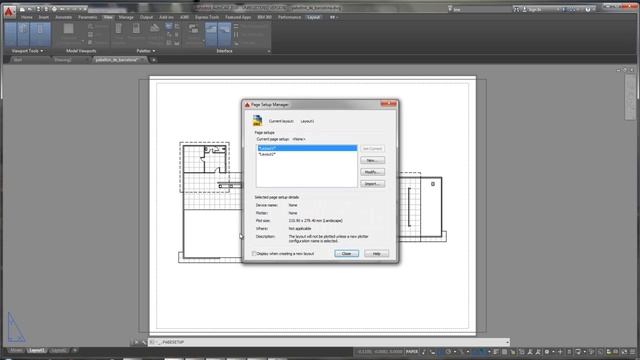
Task: Open the AutoCAD application menu button
Action: click(9, 11)
